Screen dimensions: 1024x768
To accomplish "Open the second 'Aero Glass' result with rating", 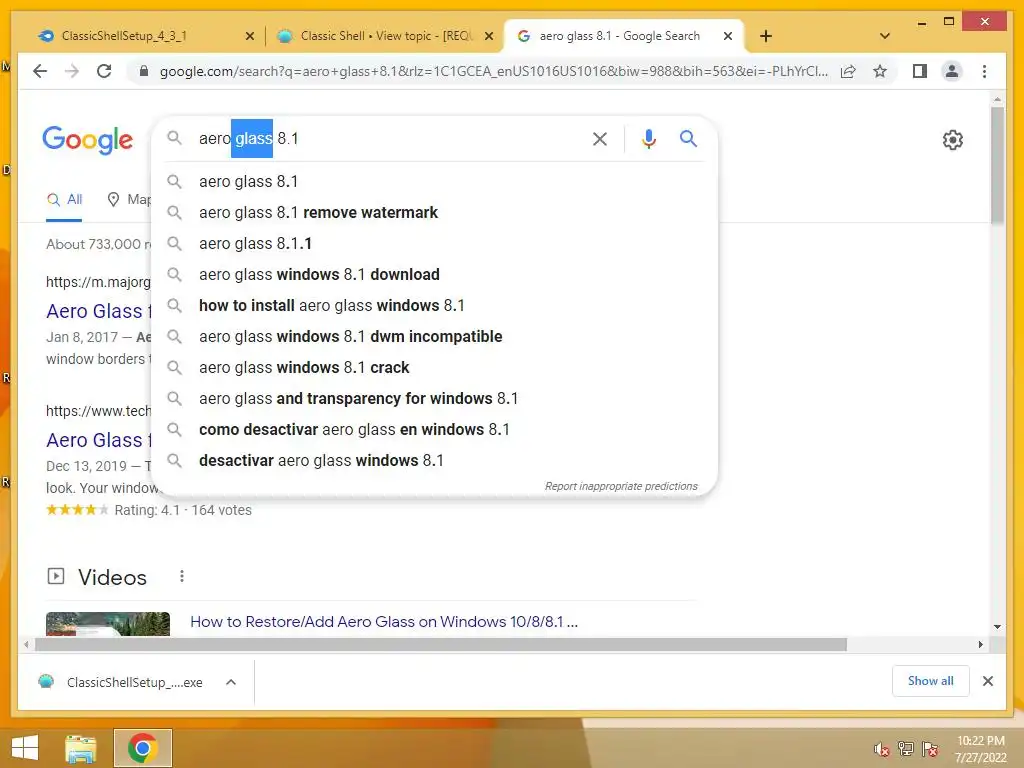I will click(98, 440).
